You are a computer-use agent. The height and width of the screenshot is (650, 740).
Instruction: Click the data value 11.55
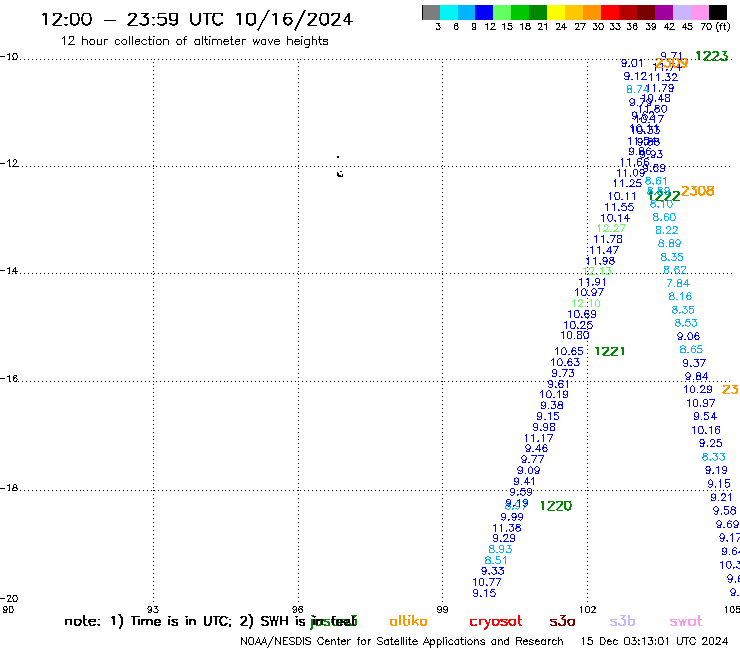[x=619, y=207]
